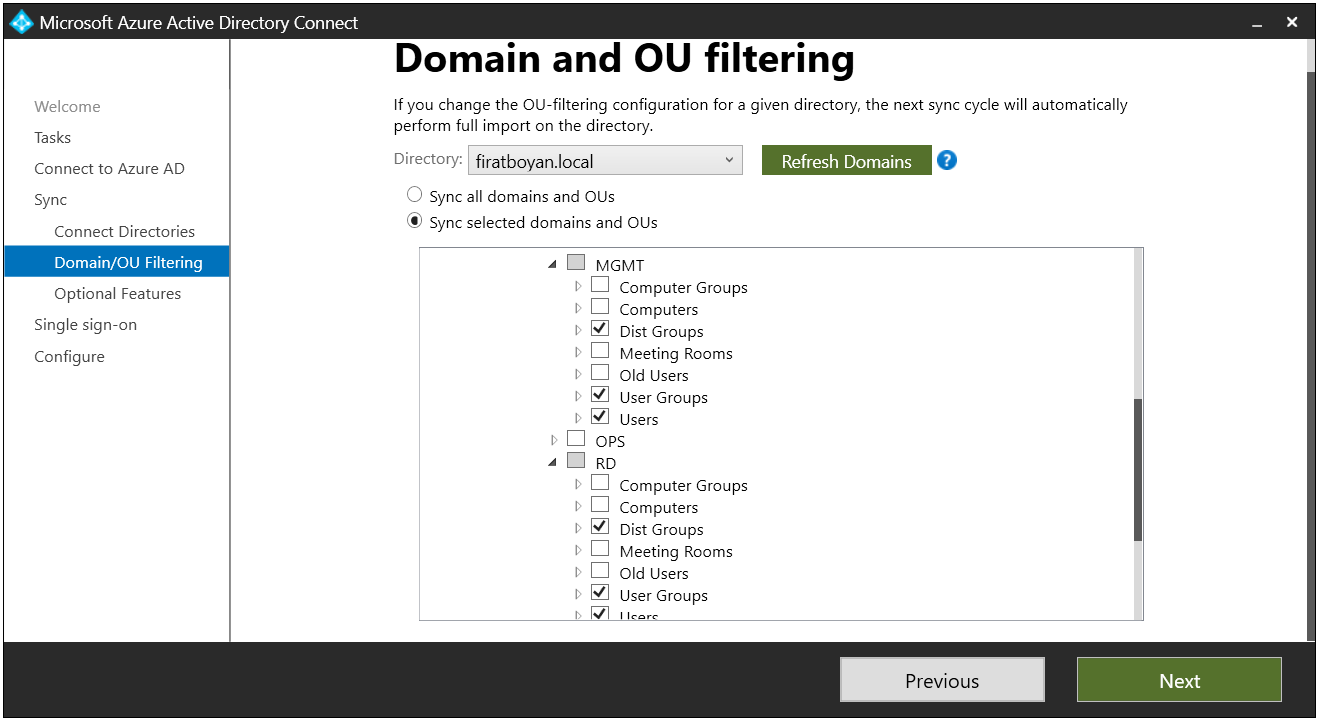
Task: Expand Computer Groups under MGMT
Action: 577,287
